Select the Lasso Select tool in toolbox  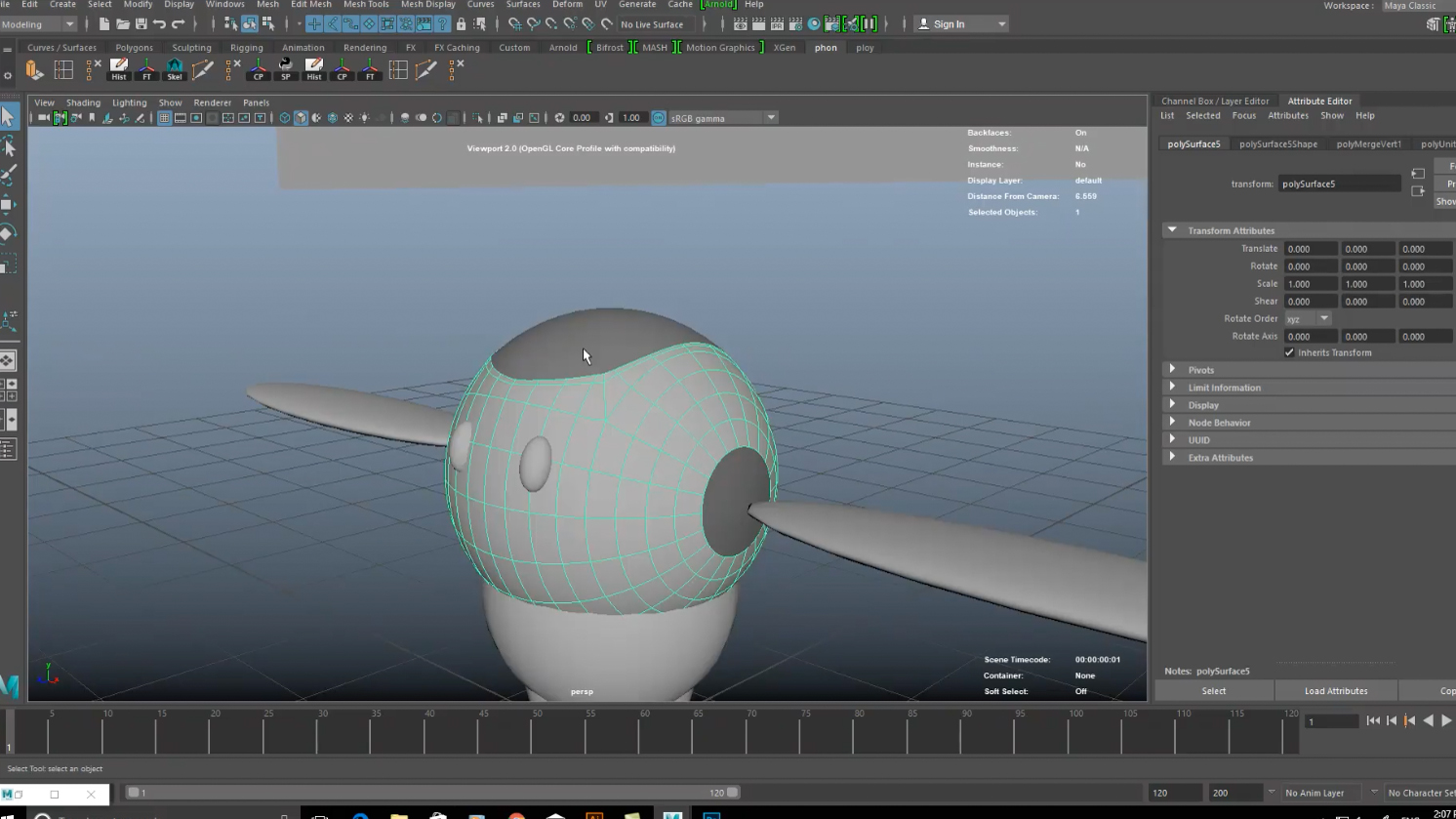pos(9,146)
